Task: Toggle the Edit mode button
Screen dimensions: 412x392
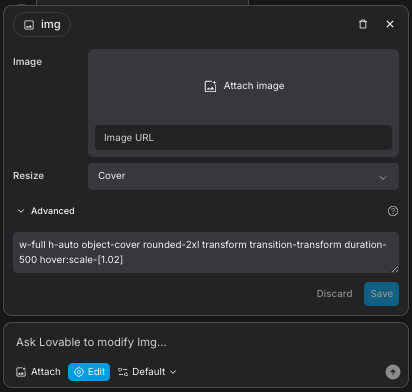Action: click(x=89, y=372)
